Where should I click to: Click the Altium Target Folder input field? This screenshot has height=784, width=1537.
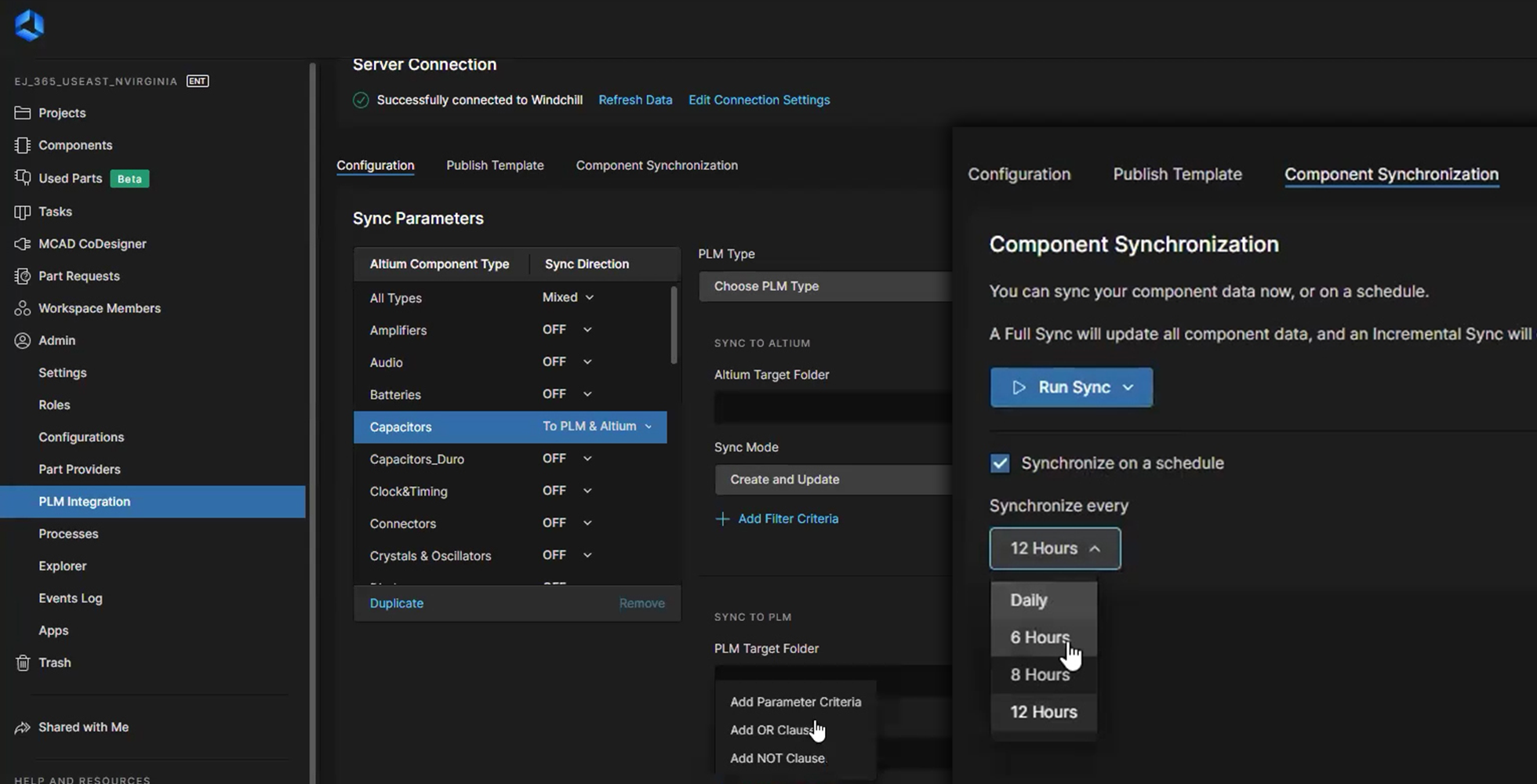coord(833,408)
